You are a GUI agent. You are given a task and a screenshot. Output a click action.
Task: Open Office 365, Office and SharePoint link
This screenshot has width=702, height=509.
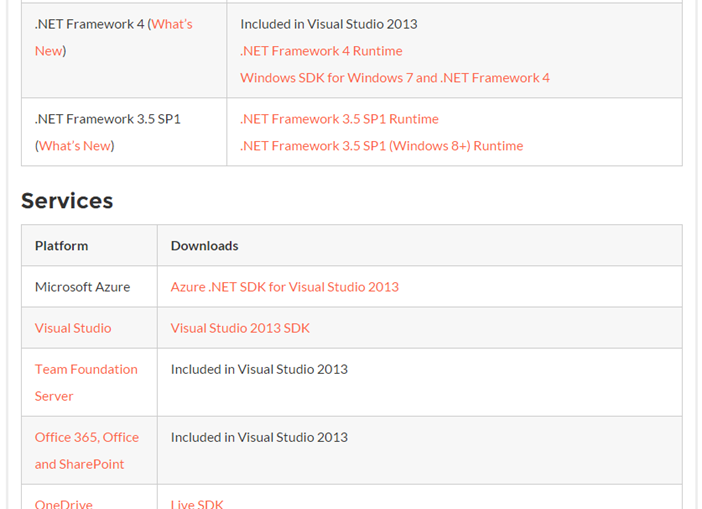pos(87,451)
